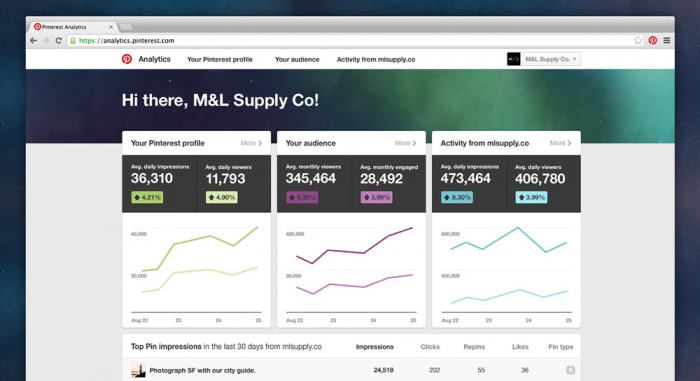Click the 36,310 avg daily impressions value
This screenshot has width=700, height=381.
[x=152, y=178]
